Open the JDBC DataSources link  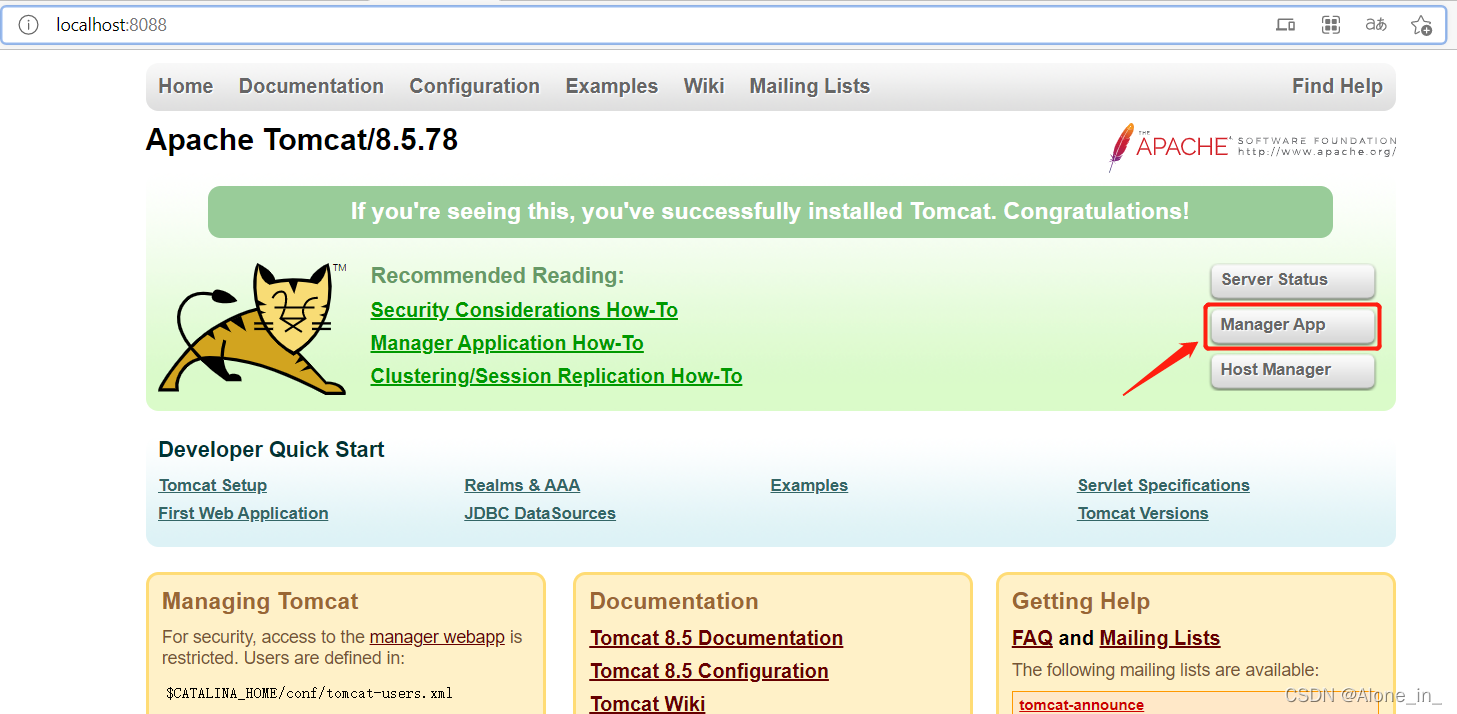pos(540,513)
